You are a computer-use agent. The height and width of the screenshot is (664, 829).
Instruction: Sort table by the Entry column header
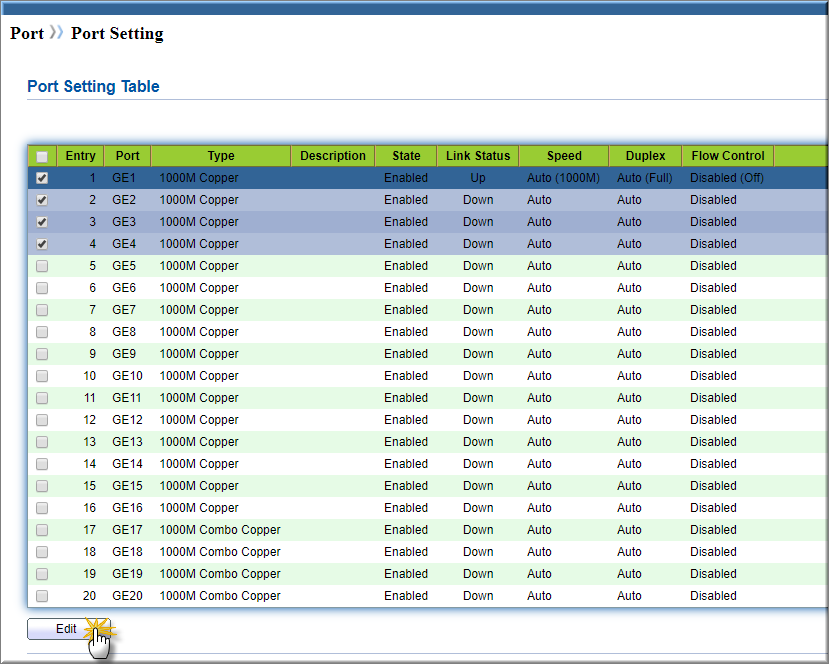pos(80,156)
